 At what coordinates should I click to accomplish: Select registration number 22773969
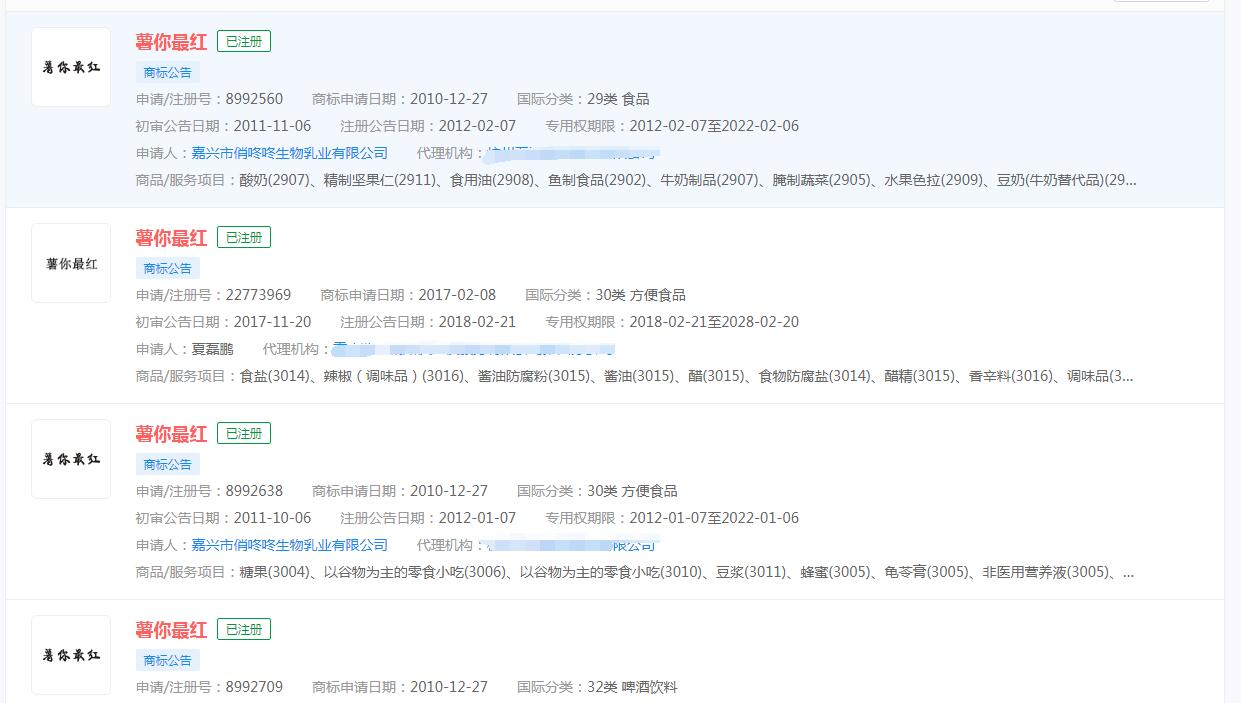(x=258, y=295)
